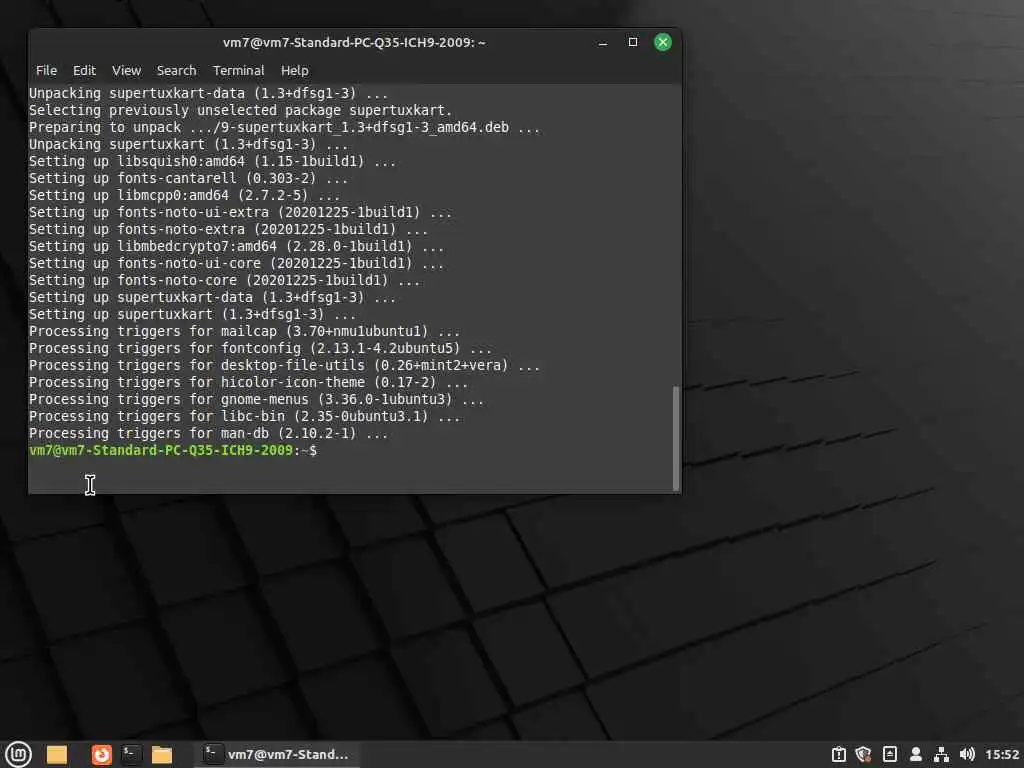Click line "Processing triggers for desktop-file-utils"
This screenshot has width=1024, height=768.
[x=285, y=366]
